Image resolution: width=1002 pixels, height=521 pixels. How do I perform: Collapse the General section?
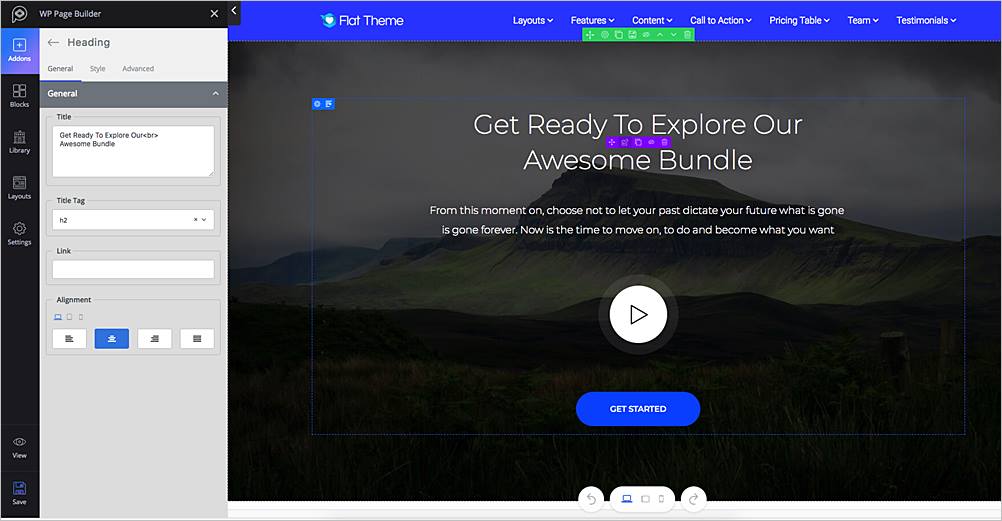click(215, 94)
